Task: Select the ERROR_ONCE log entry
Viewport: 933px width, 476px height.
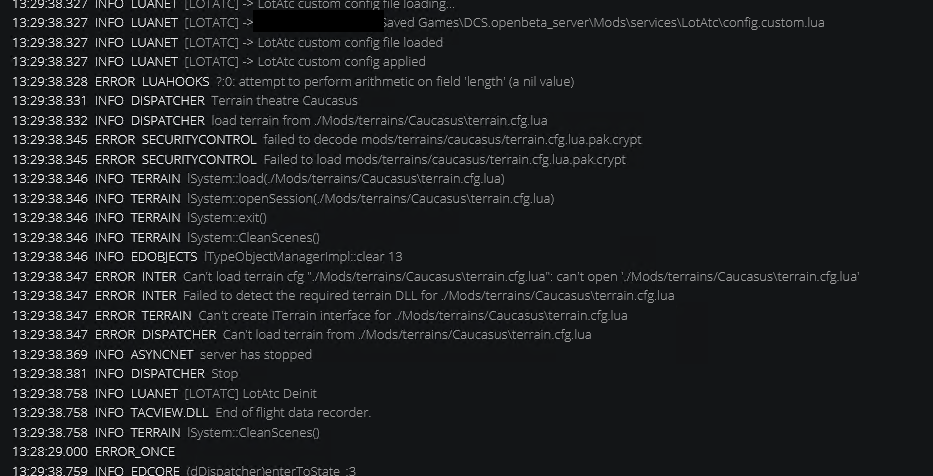Action: (93, 452)
